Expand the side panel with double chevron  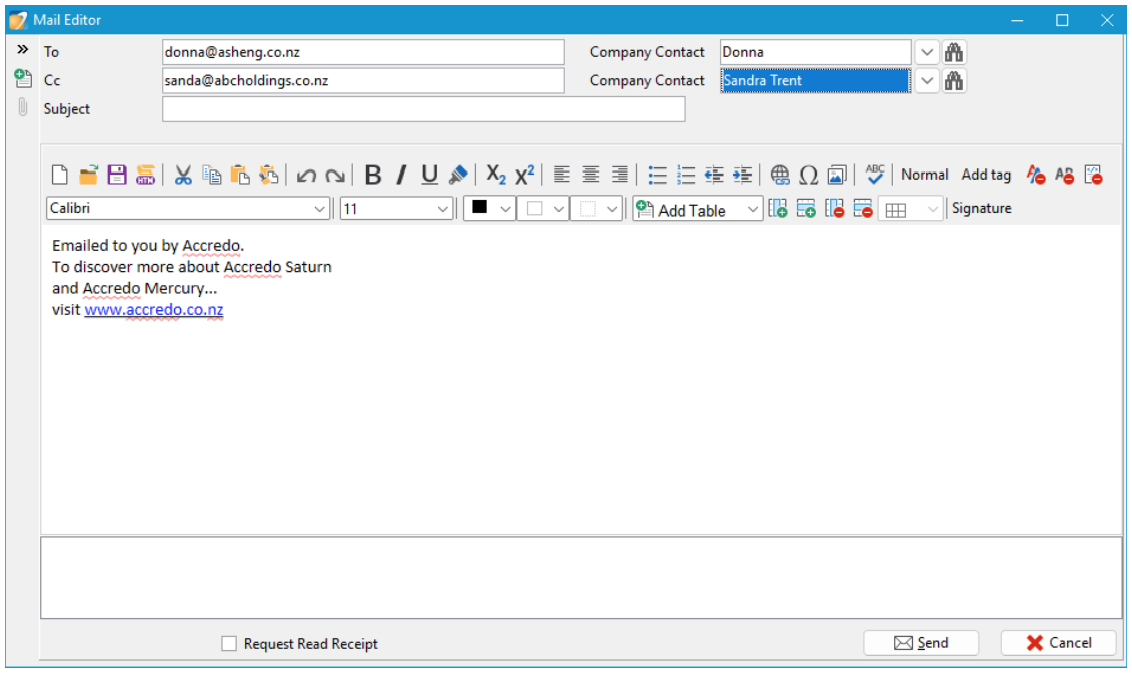pyautogui.click(x=22, y=49)
